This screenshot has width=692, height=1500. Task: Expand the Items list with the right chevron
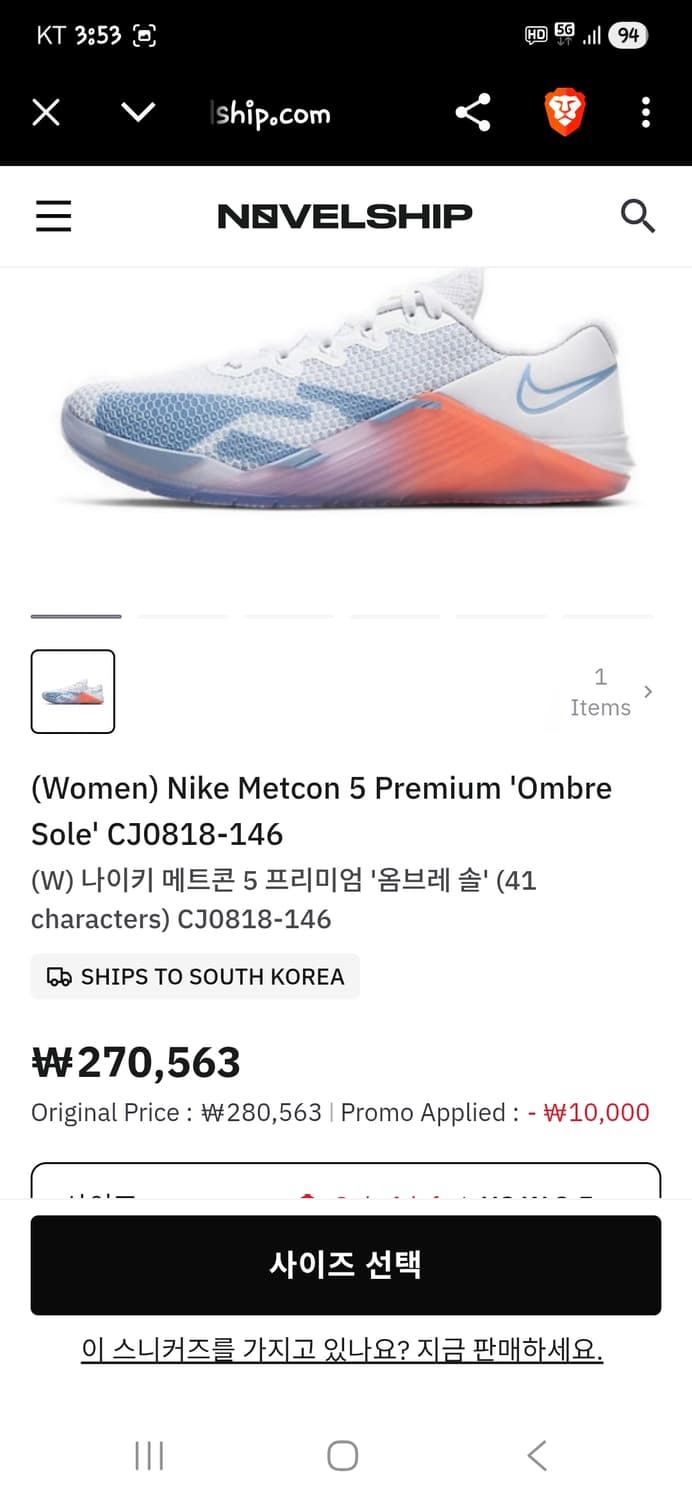648,691
